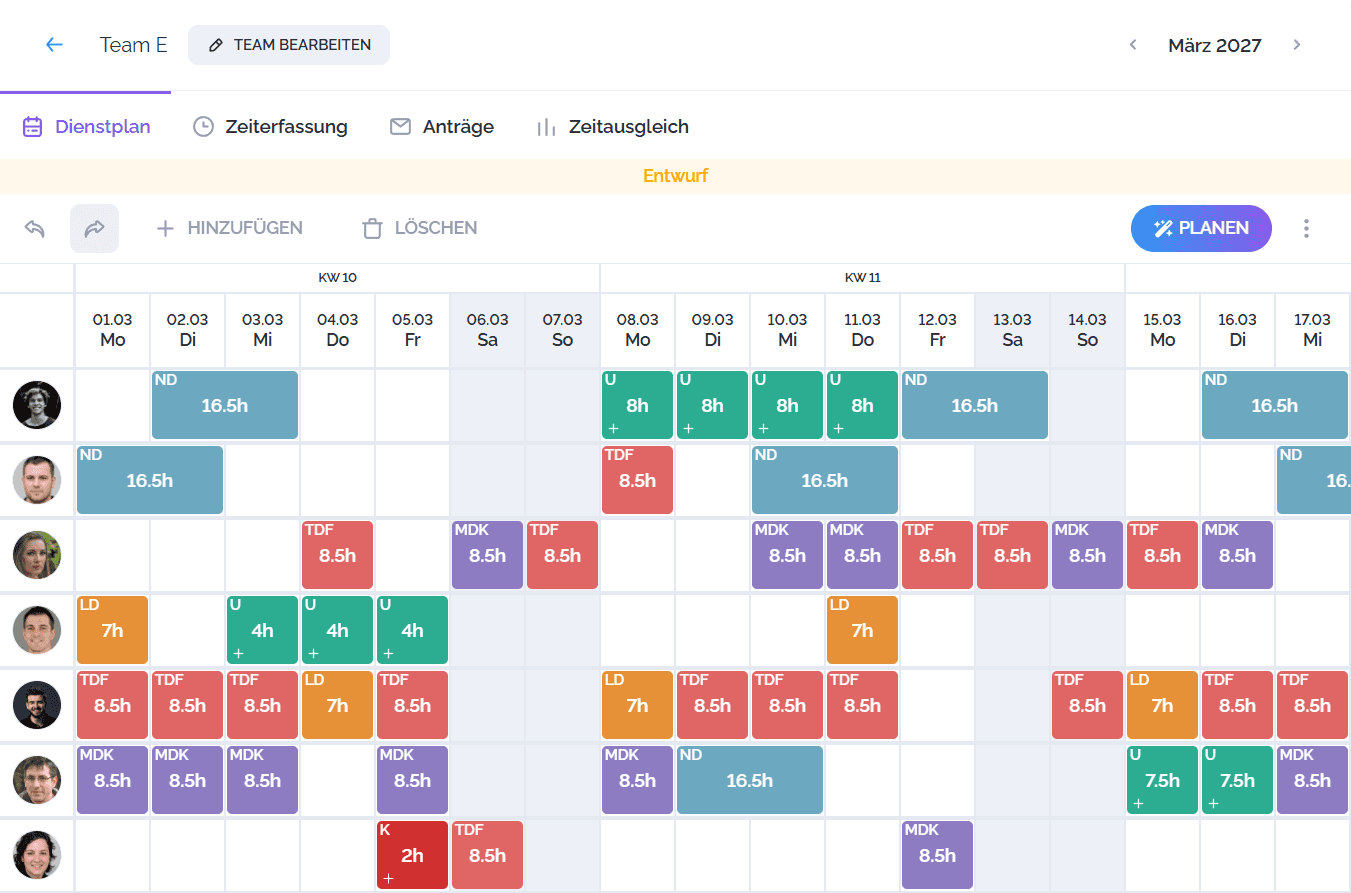Click the blue back arrow beside Team E
The height and width of the screenshot is (893, 1351).
[55, 43]
